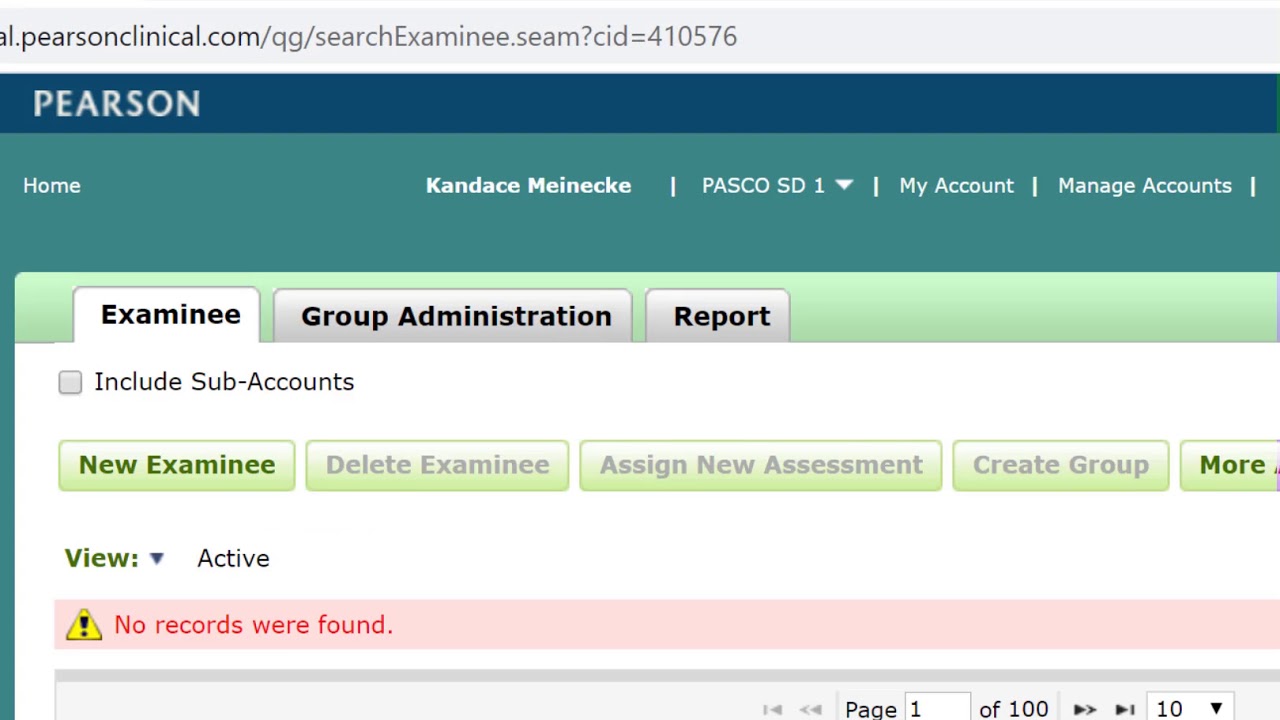The width and height of the screenshot is (1280, 720).
Task: Click the Delete Examinee button
Action: (437, 465)
